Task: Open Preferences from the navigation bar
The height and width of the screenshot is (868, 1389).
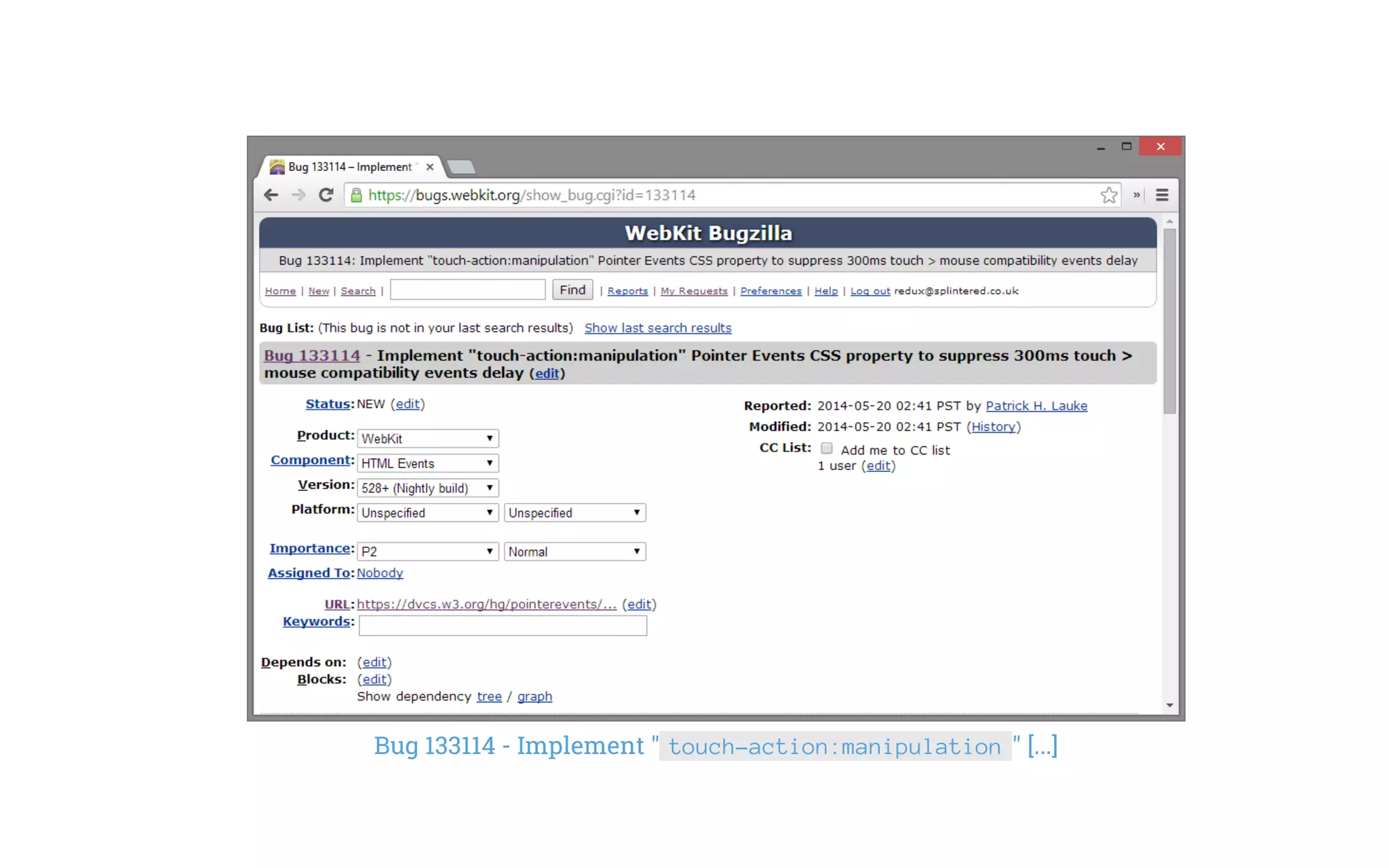Action: click(x=770, y=291)
